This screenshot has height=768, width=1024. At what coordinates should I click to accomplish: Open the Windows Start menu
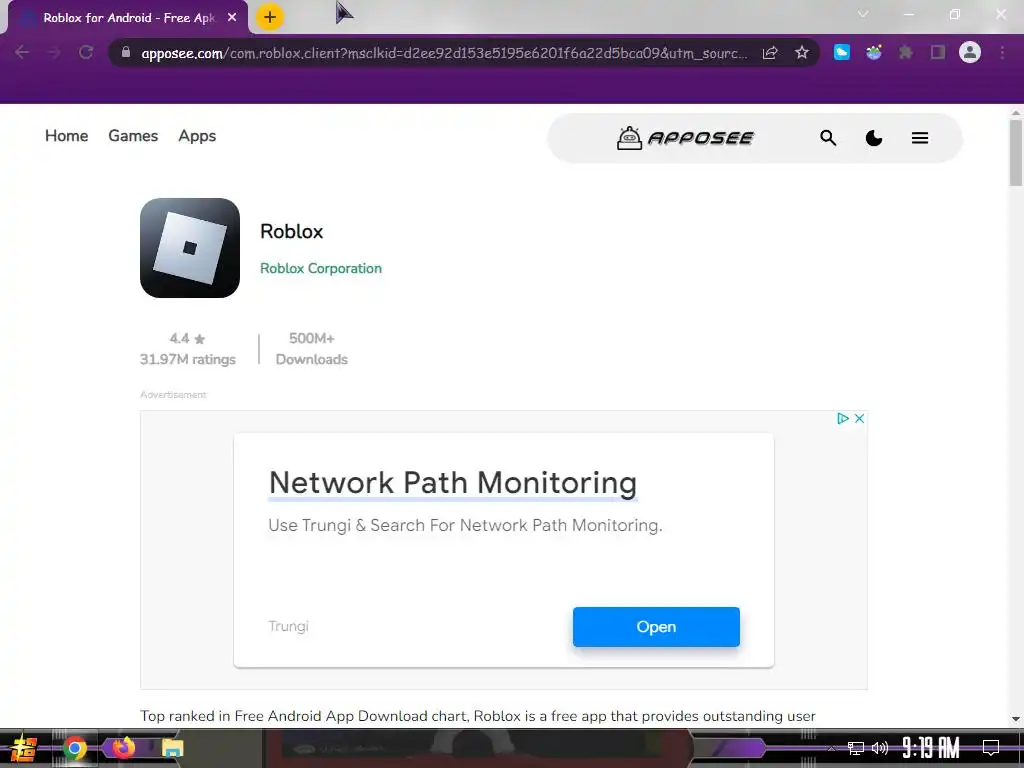click(24, 748)
